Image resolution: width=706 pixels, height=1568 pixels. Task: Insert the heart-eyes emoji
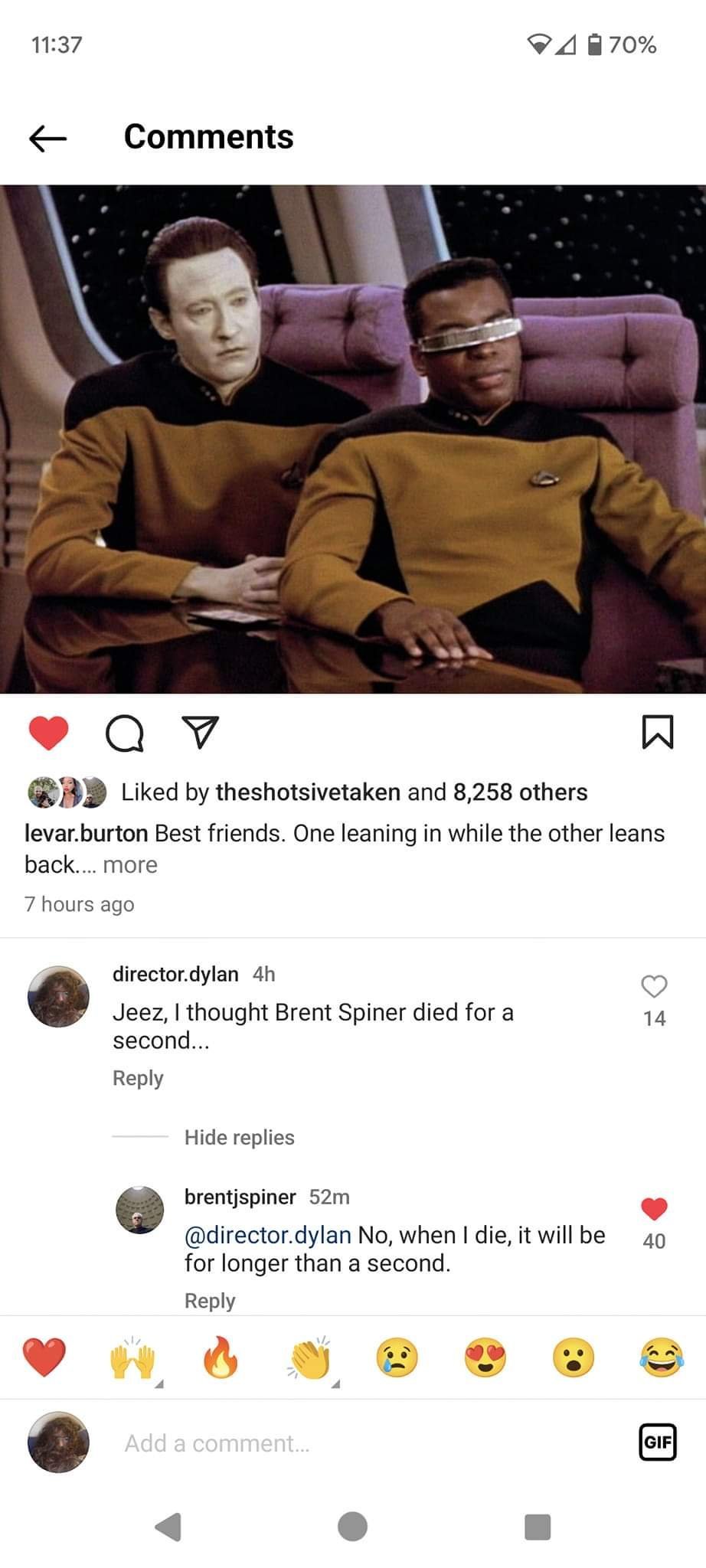(485, 1358)
